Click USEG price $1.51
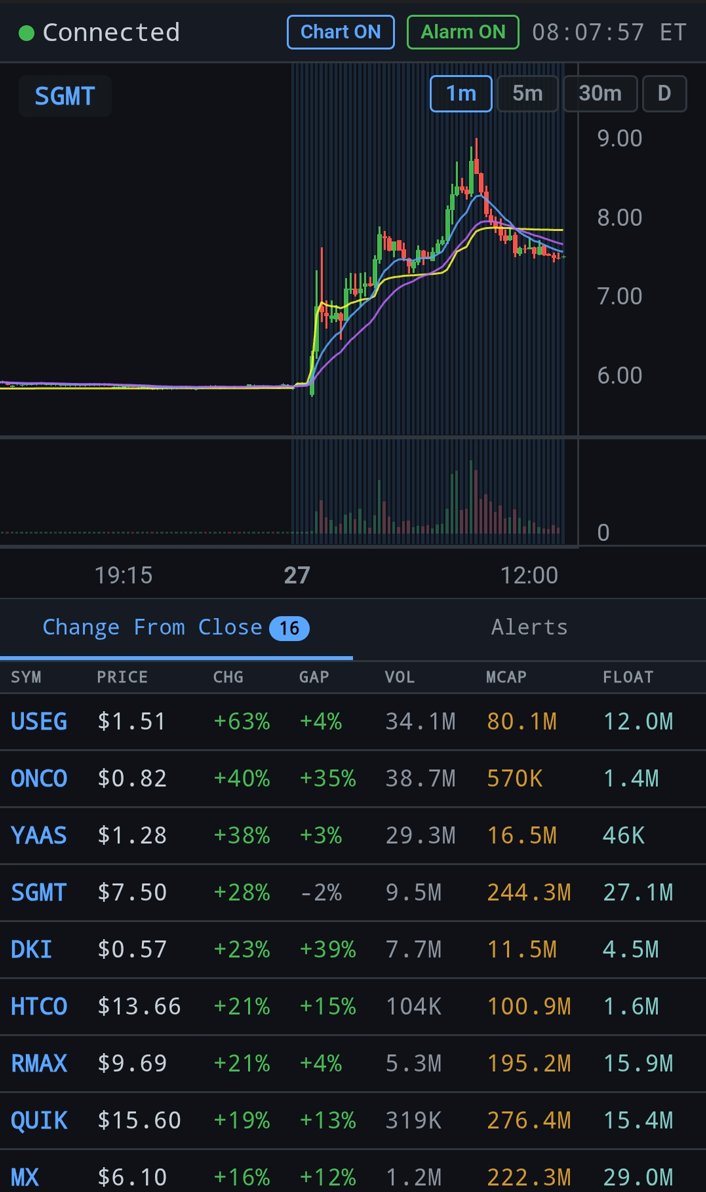This screenshot has height=1192, width=706. click(131, 721)
